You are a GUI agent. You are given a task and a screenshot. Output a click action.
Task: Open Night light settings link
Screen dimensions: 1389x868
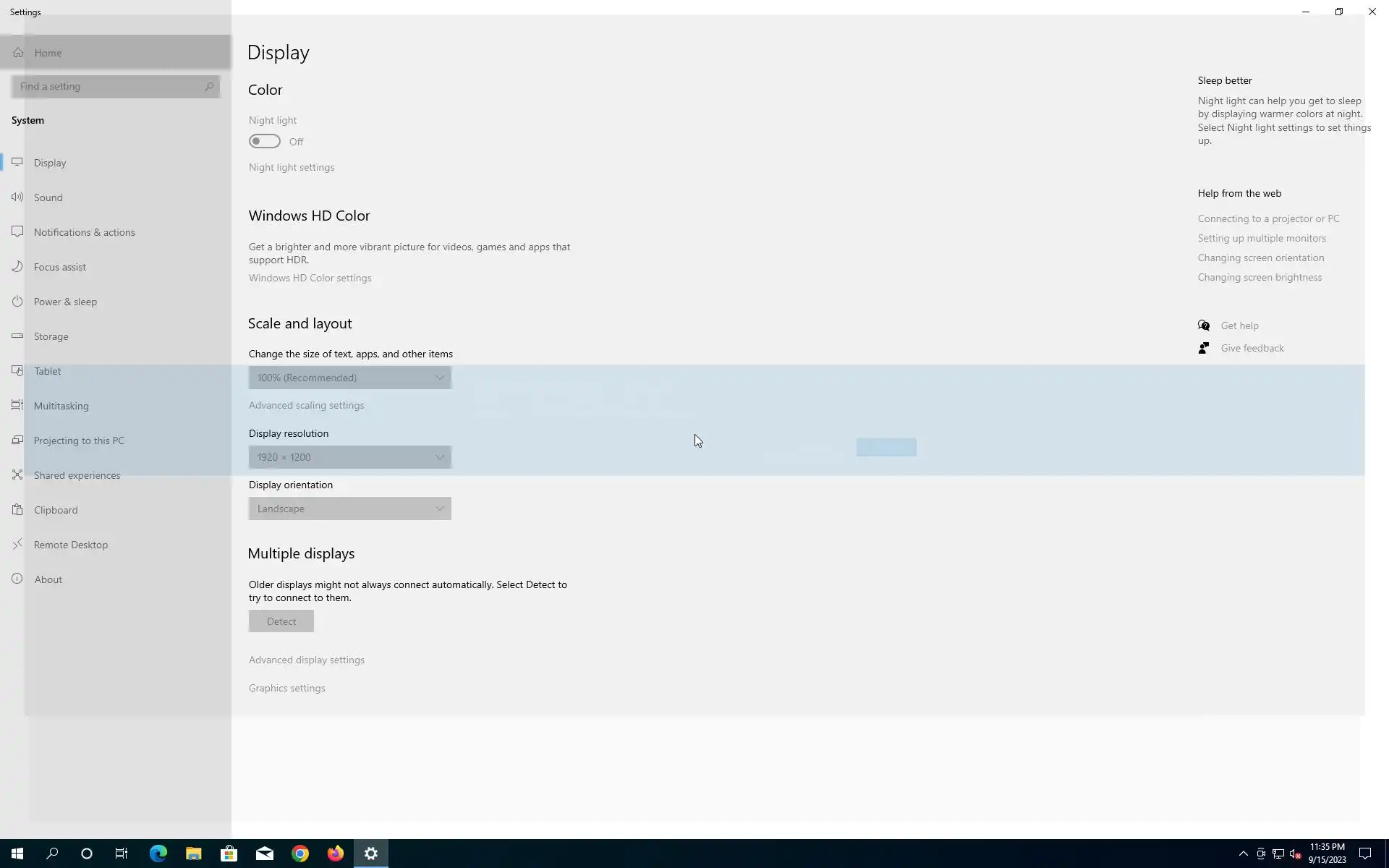coord(291,167)
